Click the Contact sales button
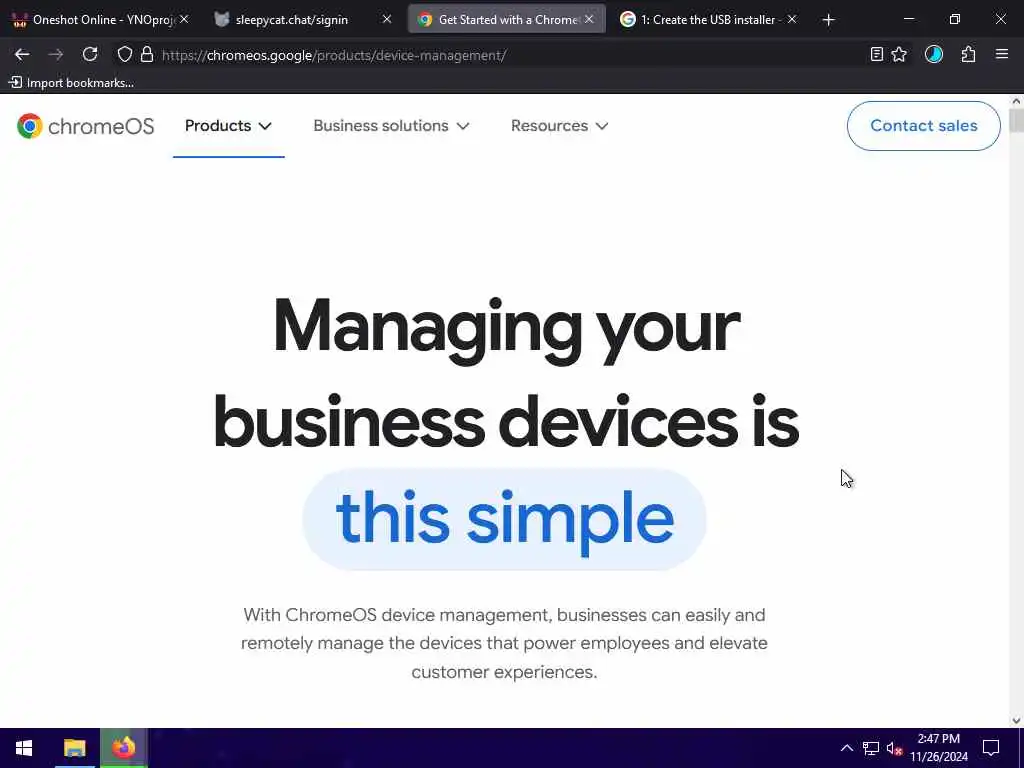 point(923,126)
